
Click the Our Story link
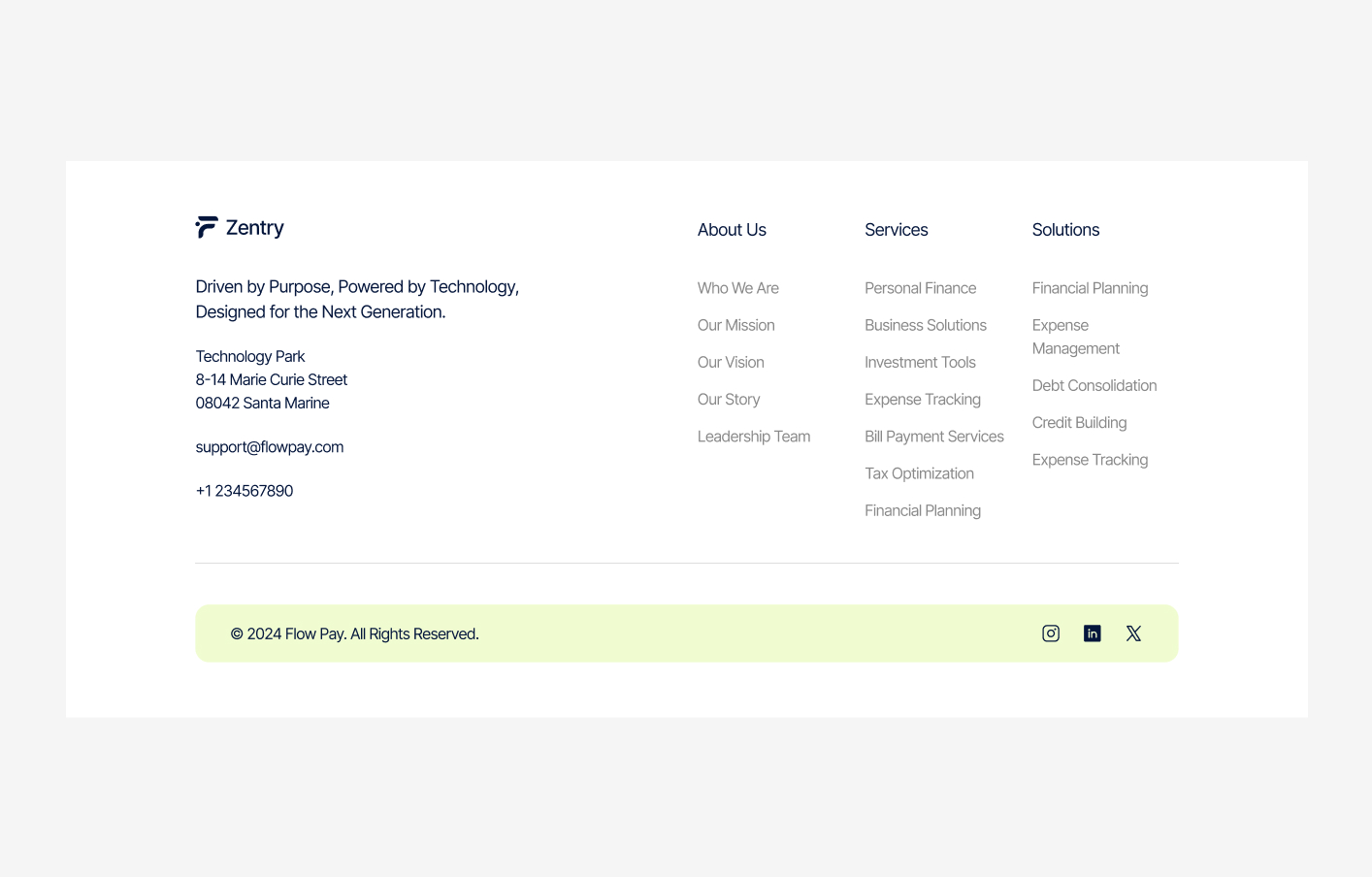point(729,399)
